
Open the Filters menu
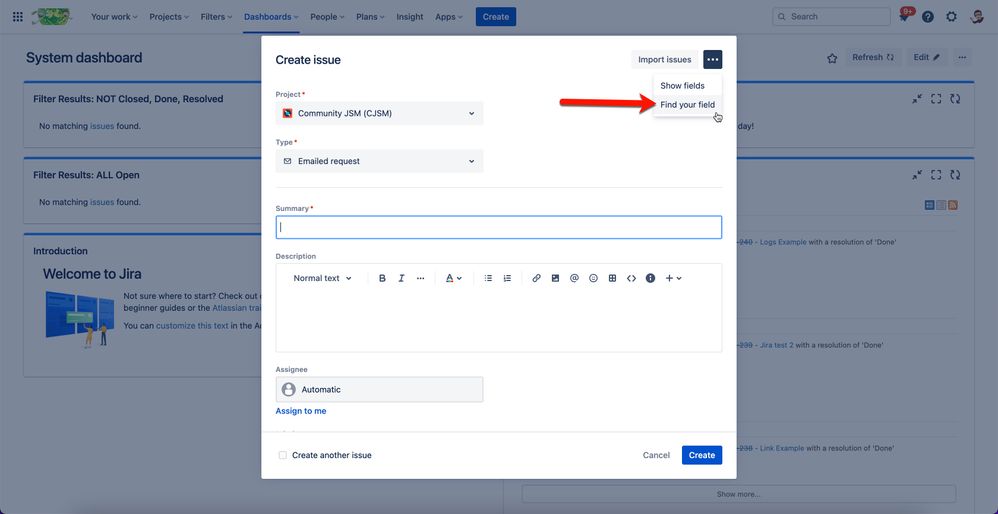pyautogui.click(x=218, y=17)
